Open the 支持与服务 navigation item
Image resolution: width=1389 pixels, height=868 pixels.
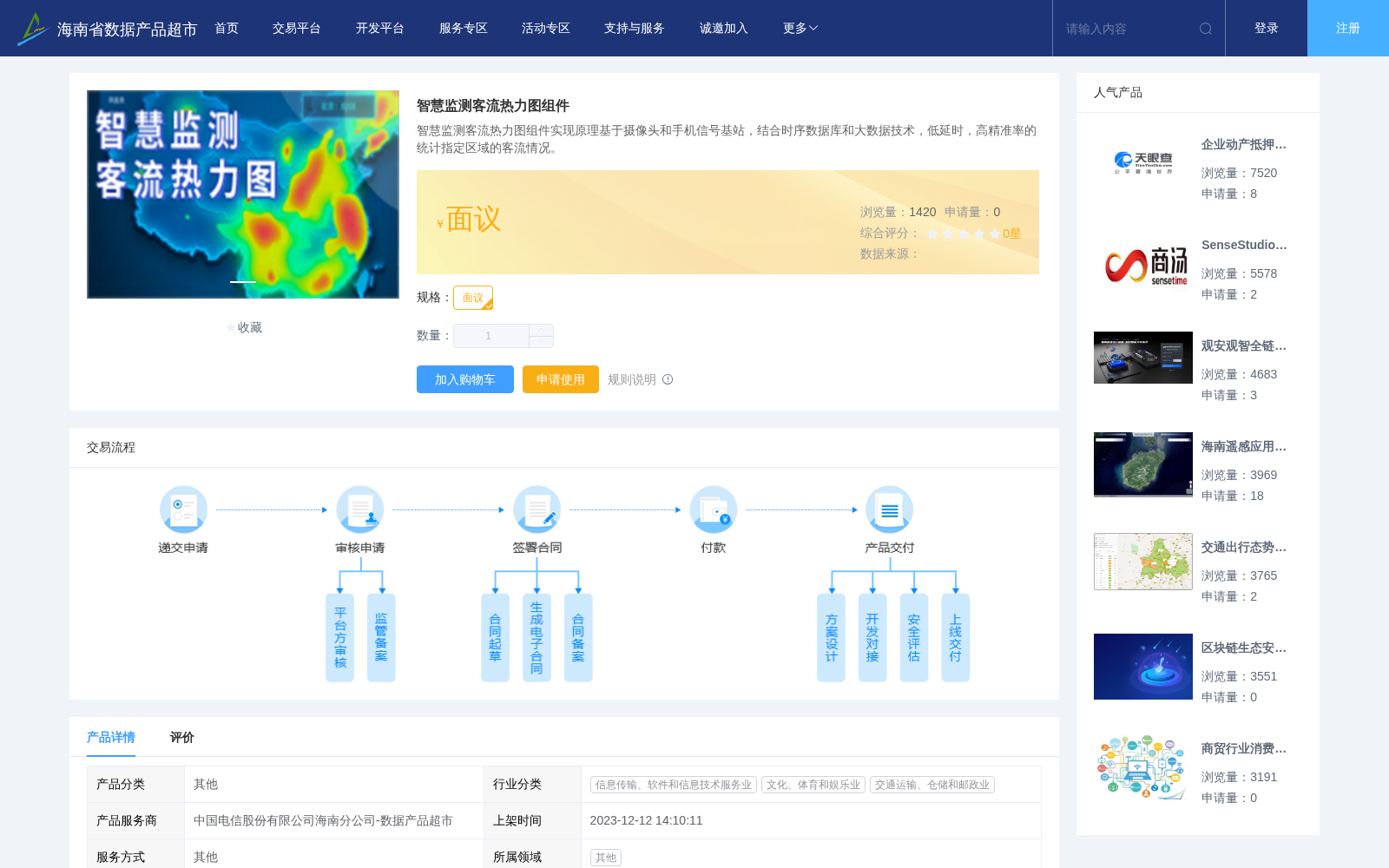pyautogui.click(x=635, y=29)
